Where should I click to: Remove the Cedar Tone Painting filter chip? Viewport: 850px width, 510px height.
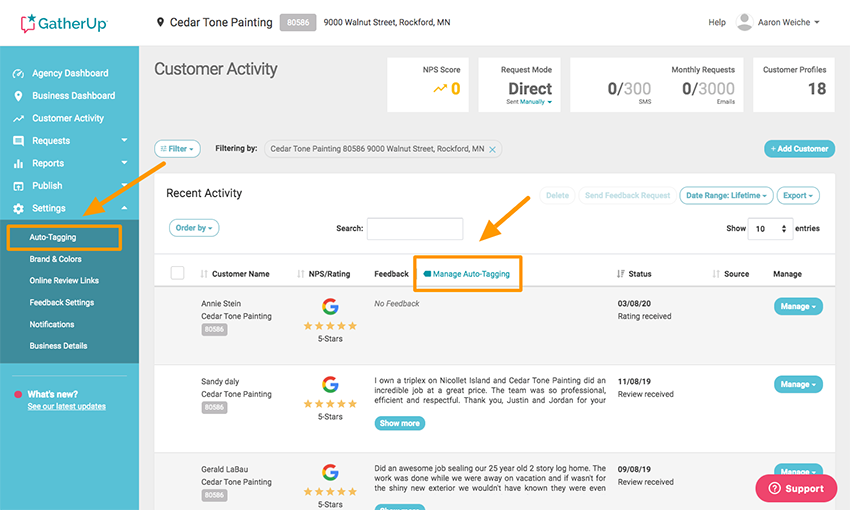coord(492,150)
